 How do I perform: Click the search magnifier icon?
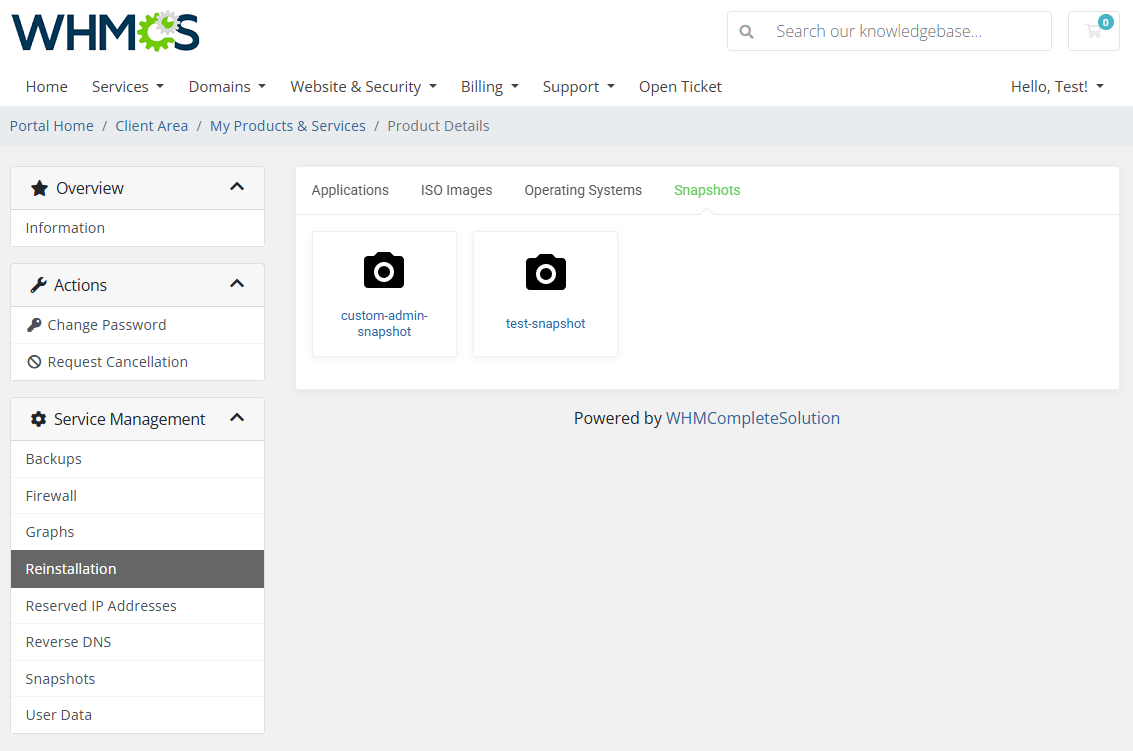(x=747, y=31)
